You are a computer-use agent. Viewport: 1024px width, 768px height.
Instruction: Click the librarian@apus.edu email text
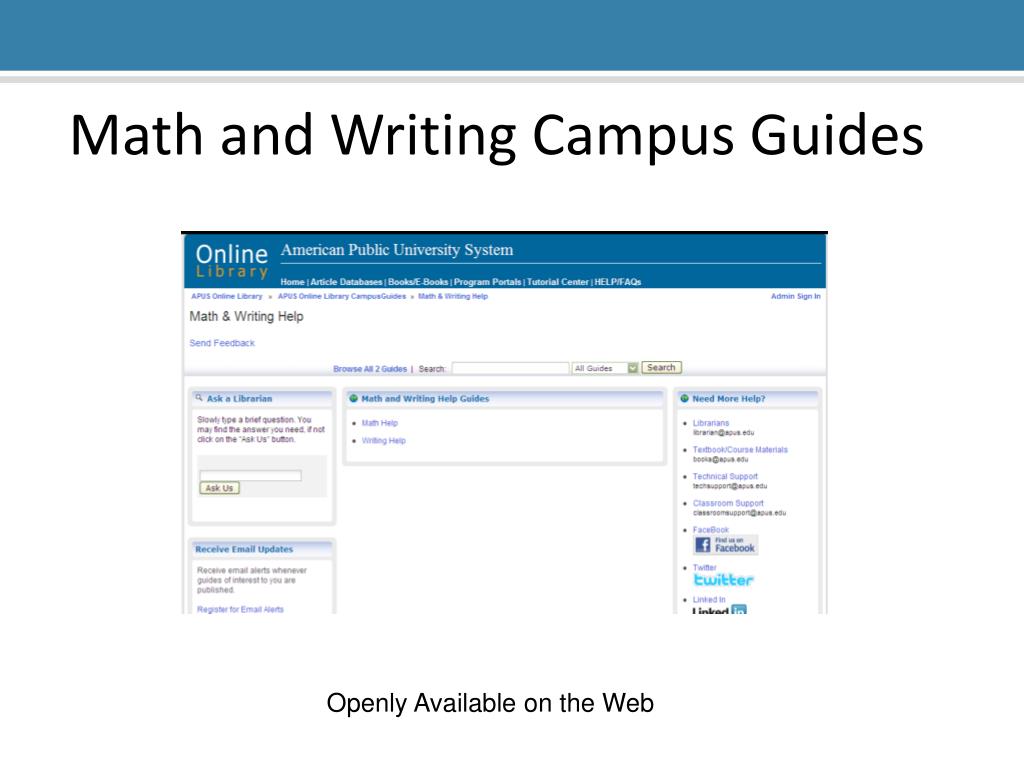[723, 433]
